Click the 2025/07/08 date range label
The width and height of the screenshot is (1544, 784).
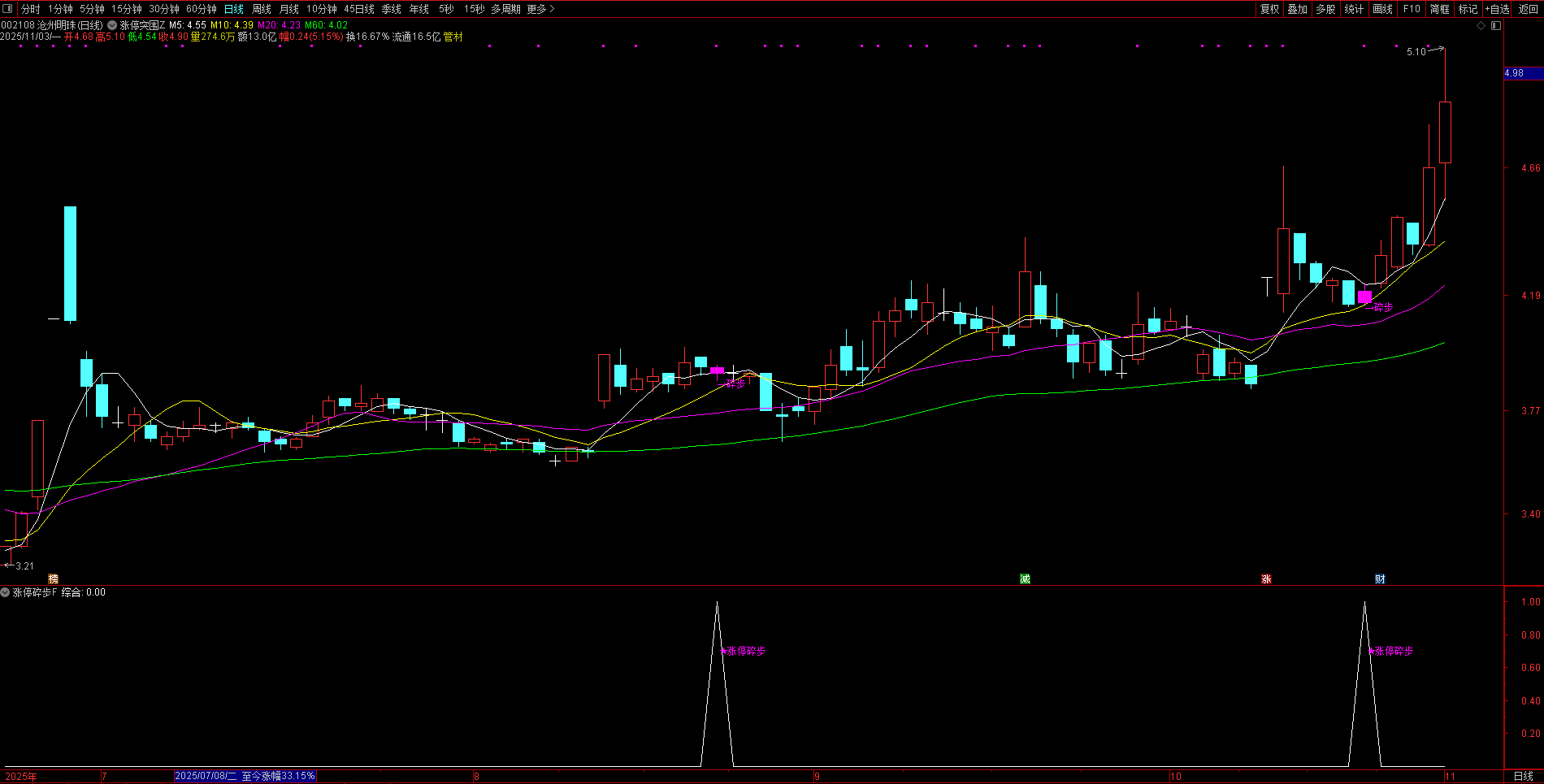click(245, 776)
